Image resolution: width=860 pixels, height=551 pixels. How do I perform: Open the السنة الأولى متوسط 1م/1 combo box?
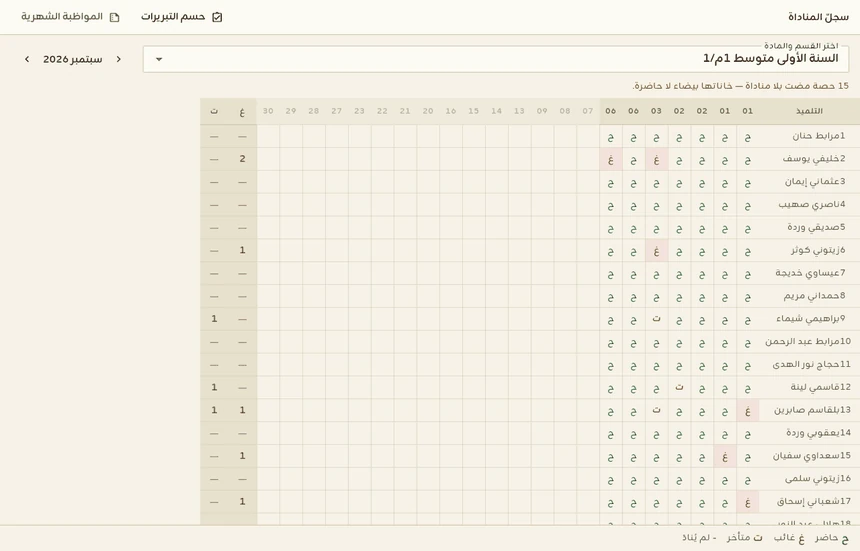point(496,59)
